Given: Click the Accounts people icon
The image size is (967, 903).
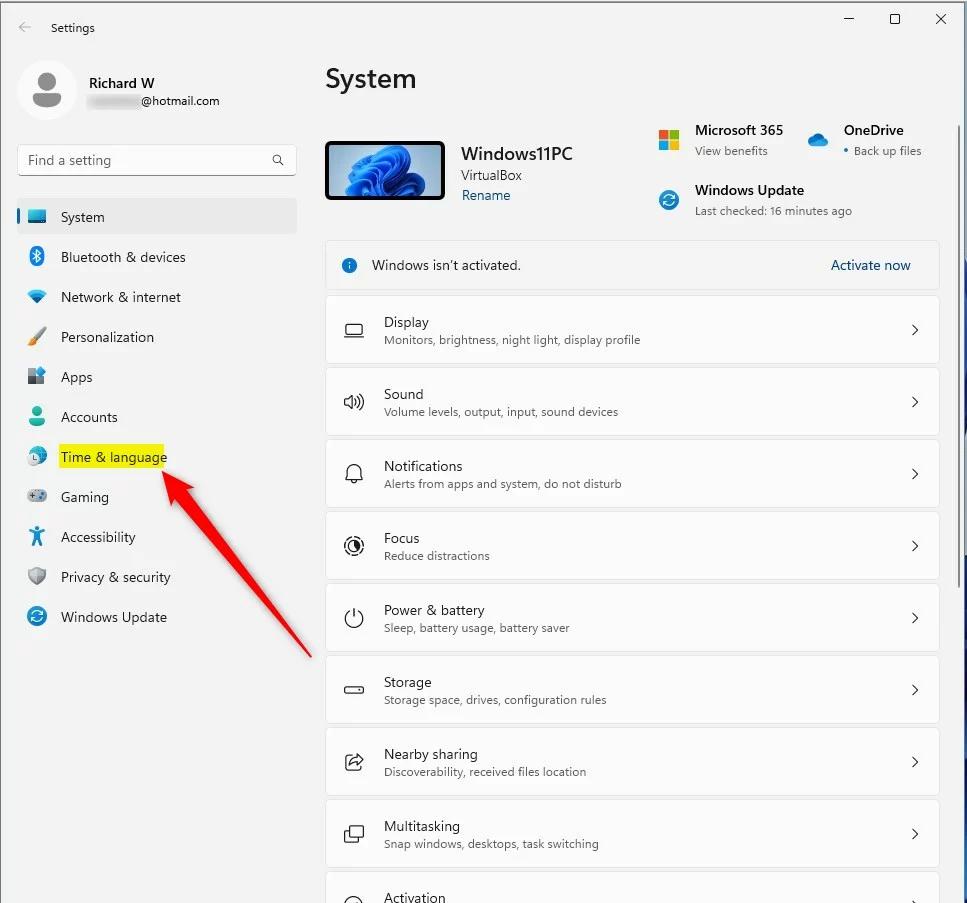Looking at the screenshot, I should (37, 417).
